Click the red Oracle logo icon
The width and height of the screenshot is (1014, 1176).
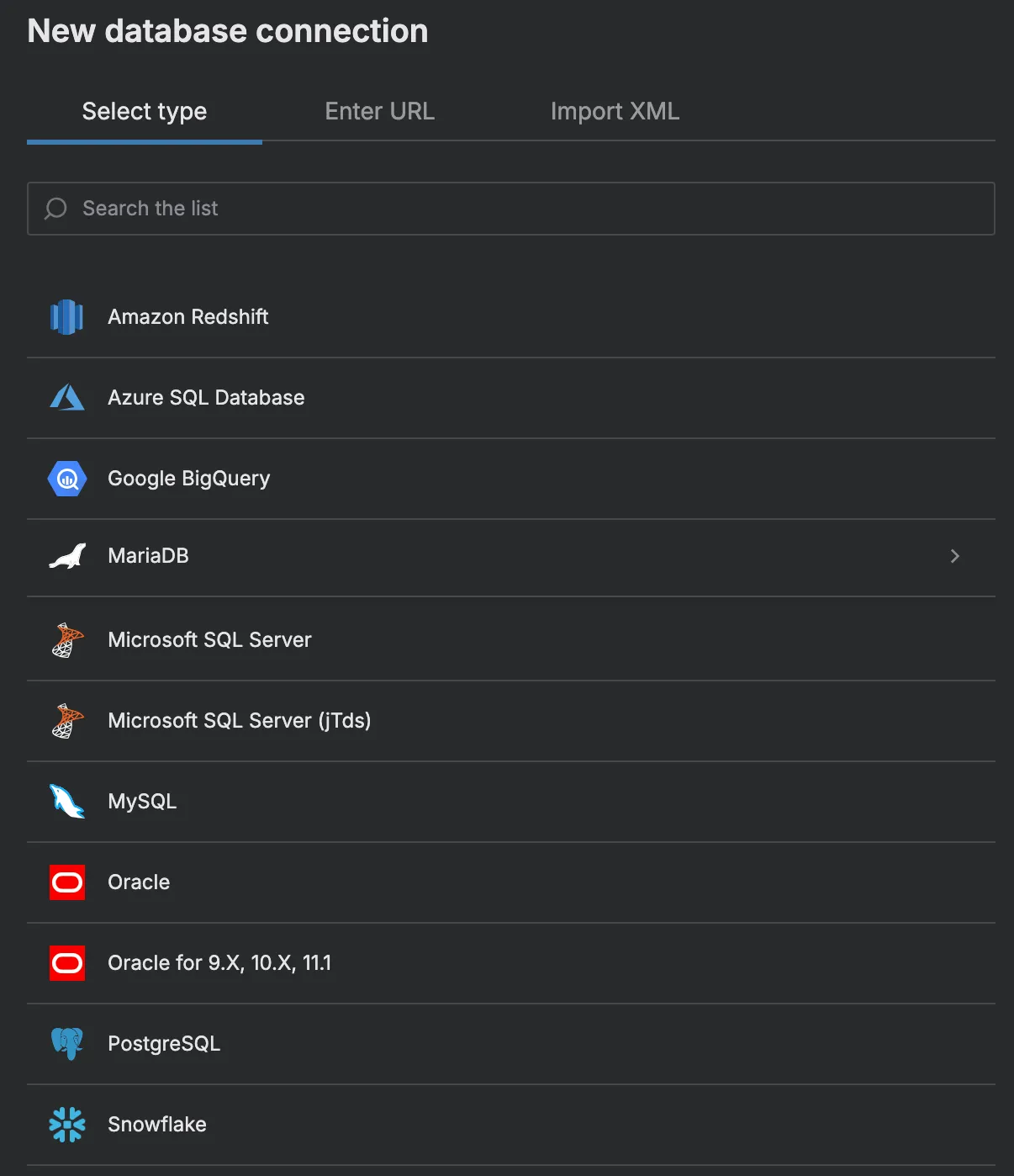tap(66, 882)
